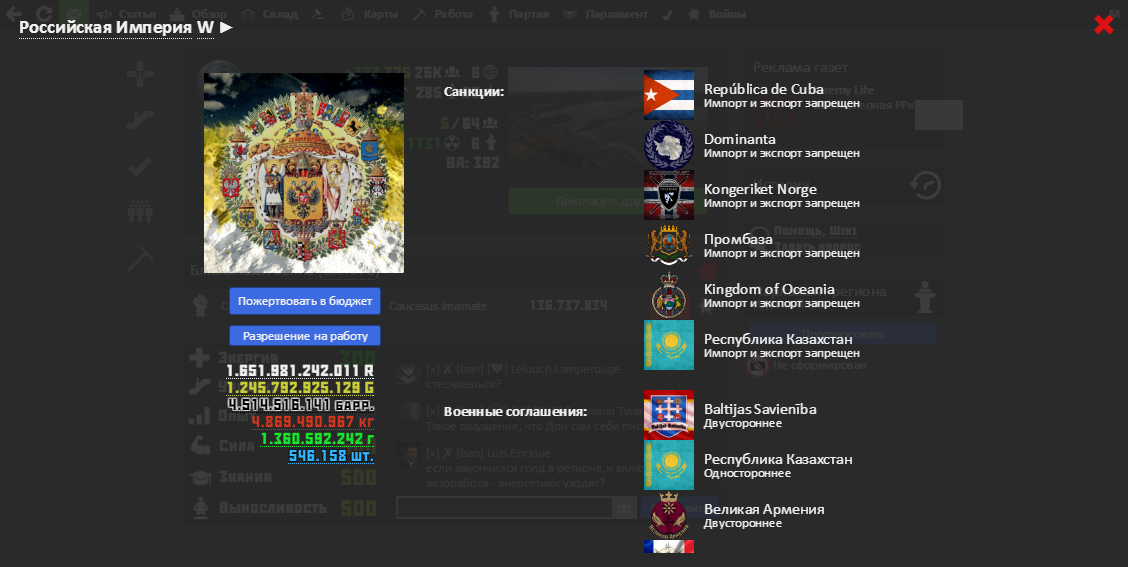Click the Казахстан flag under sanctions list
This screenshot has width=1128, height=567.
tap(668, 345)
